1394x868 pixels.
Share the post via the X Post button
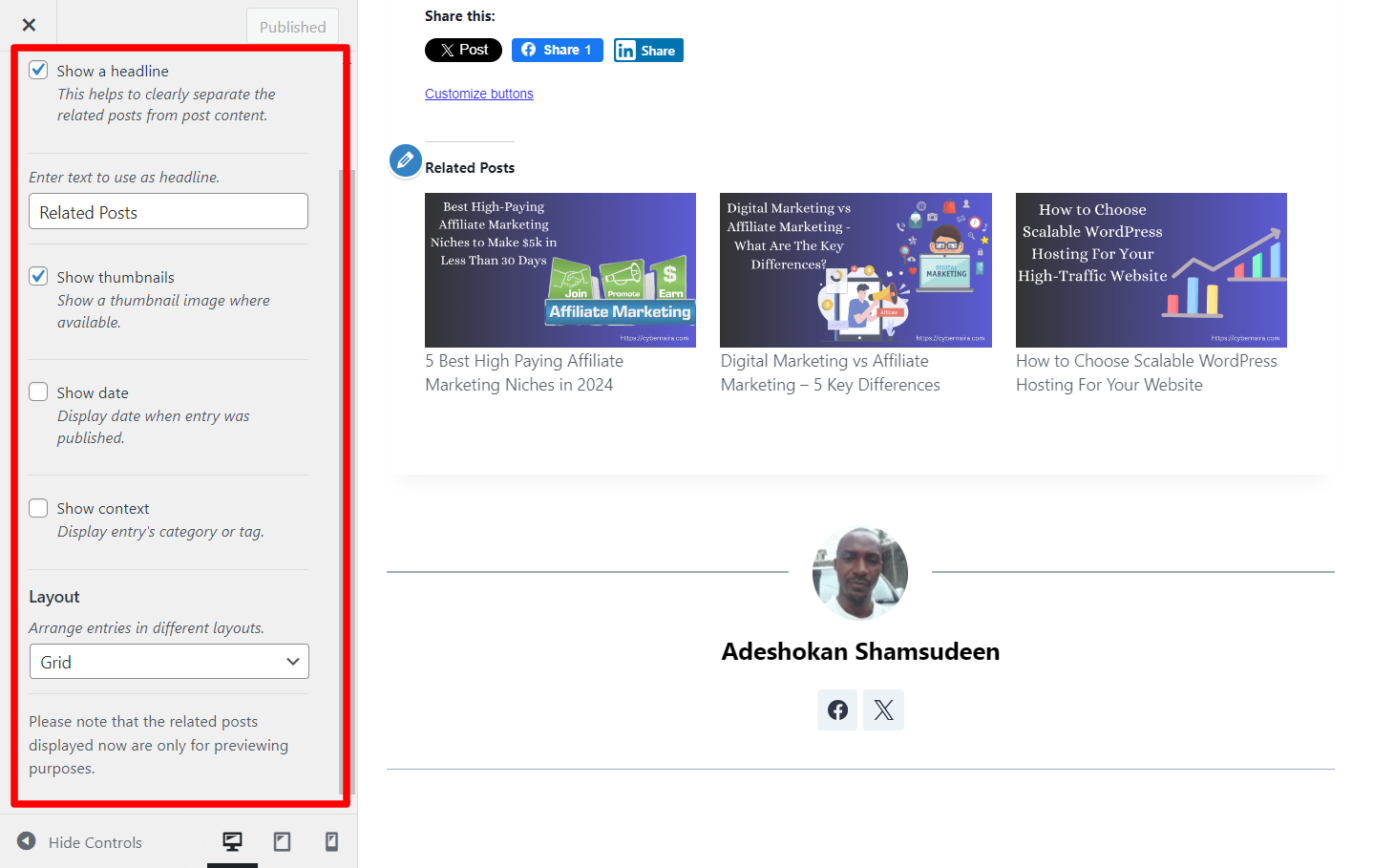463,50
